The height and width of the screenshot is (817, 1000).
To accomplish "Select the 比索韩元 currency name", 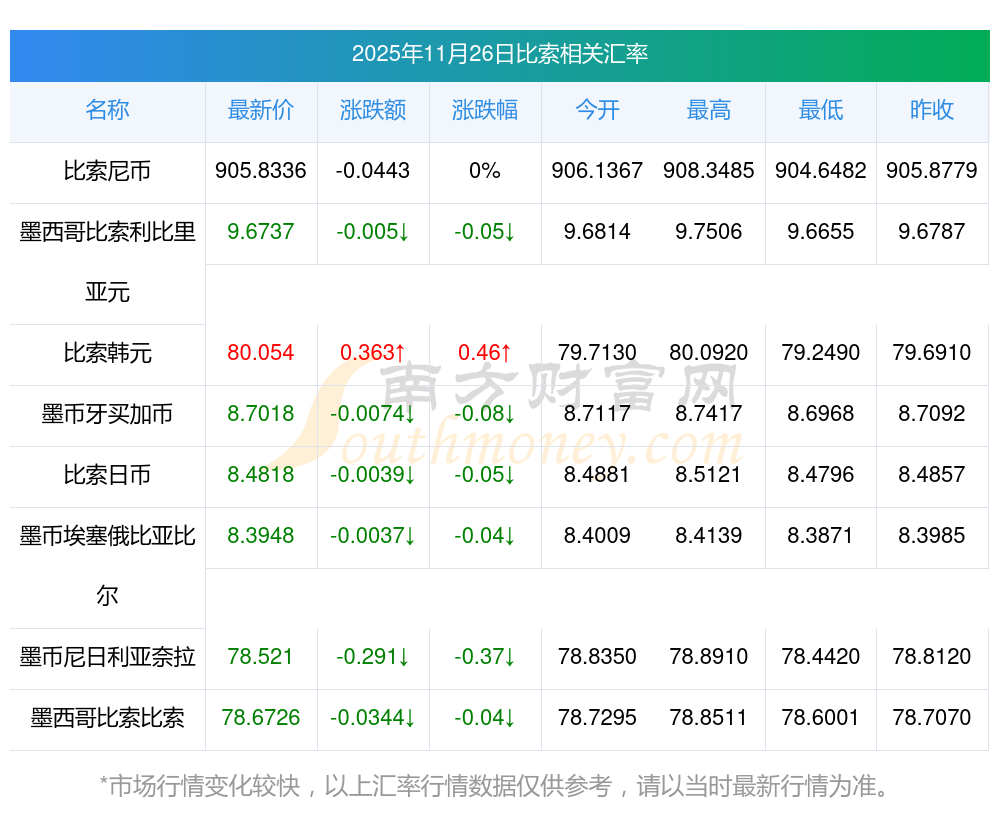I will pyautogui.click(x=107, y=353).
